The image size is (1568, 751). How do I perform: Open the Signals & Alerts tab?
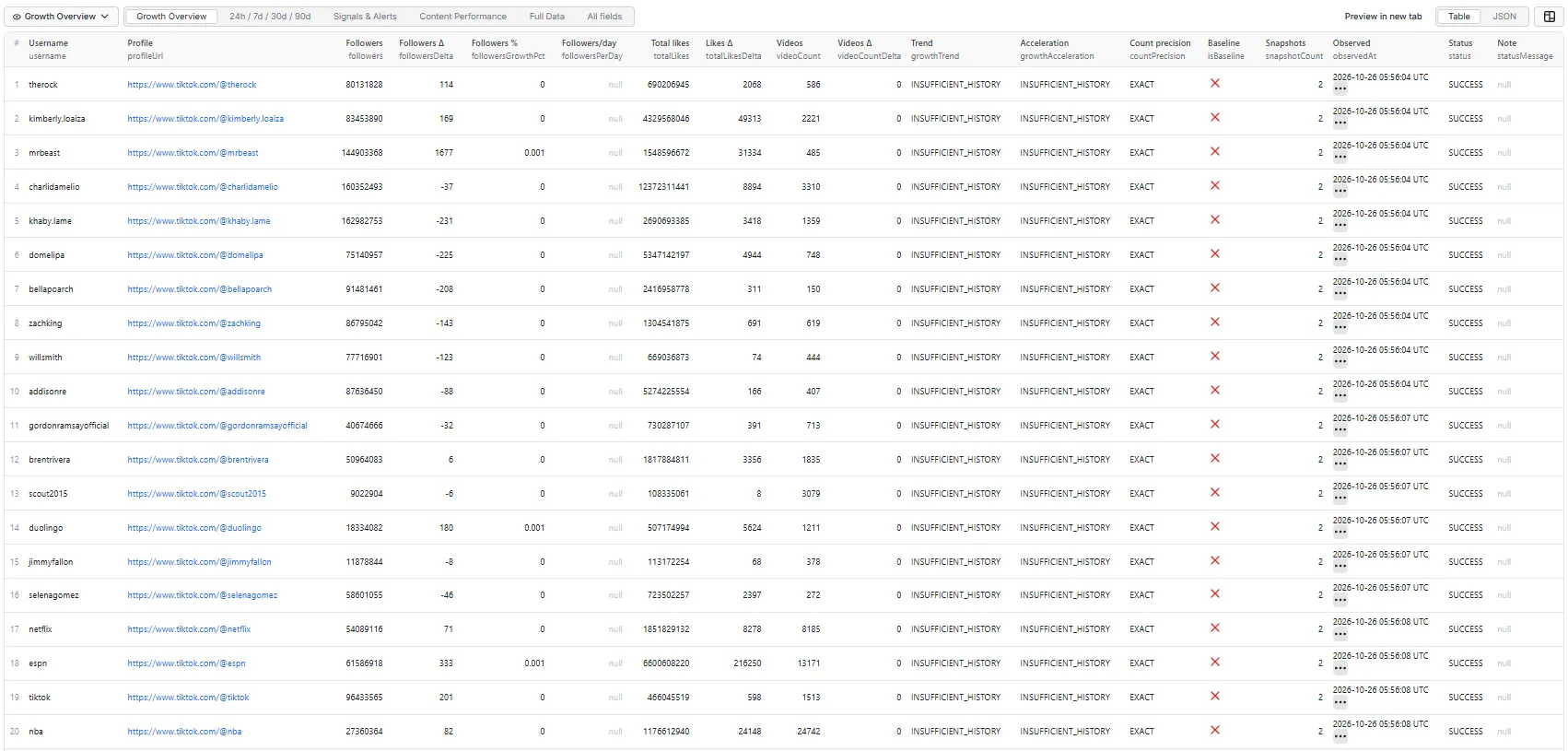[365, 17]
